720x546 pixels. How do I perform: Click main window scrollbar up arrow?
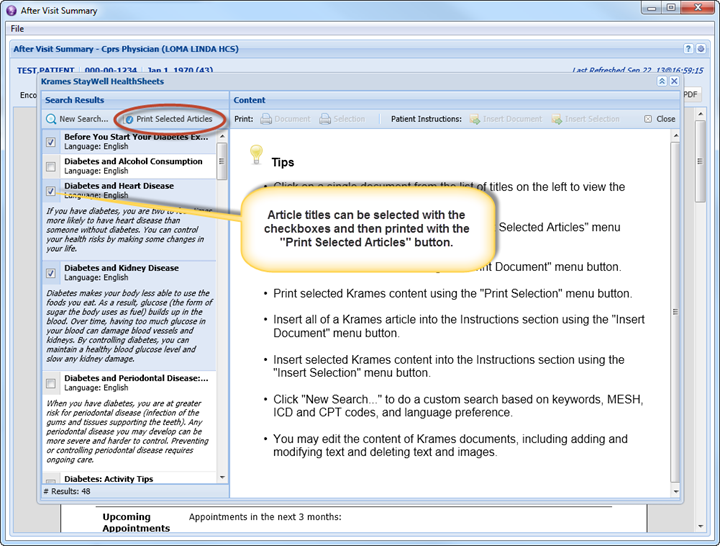coord(700,113)
